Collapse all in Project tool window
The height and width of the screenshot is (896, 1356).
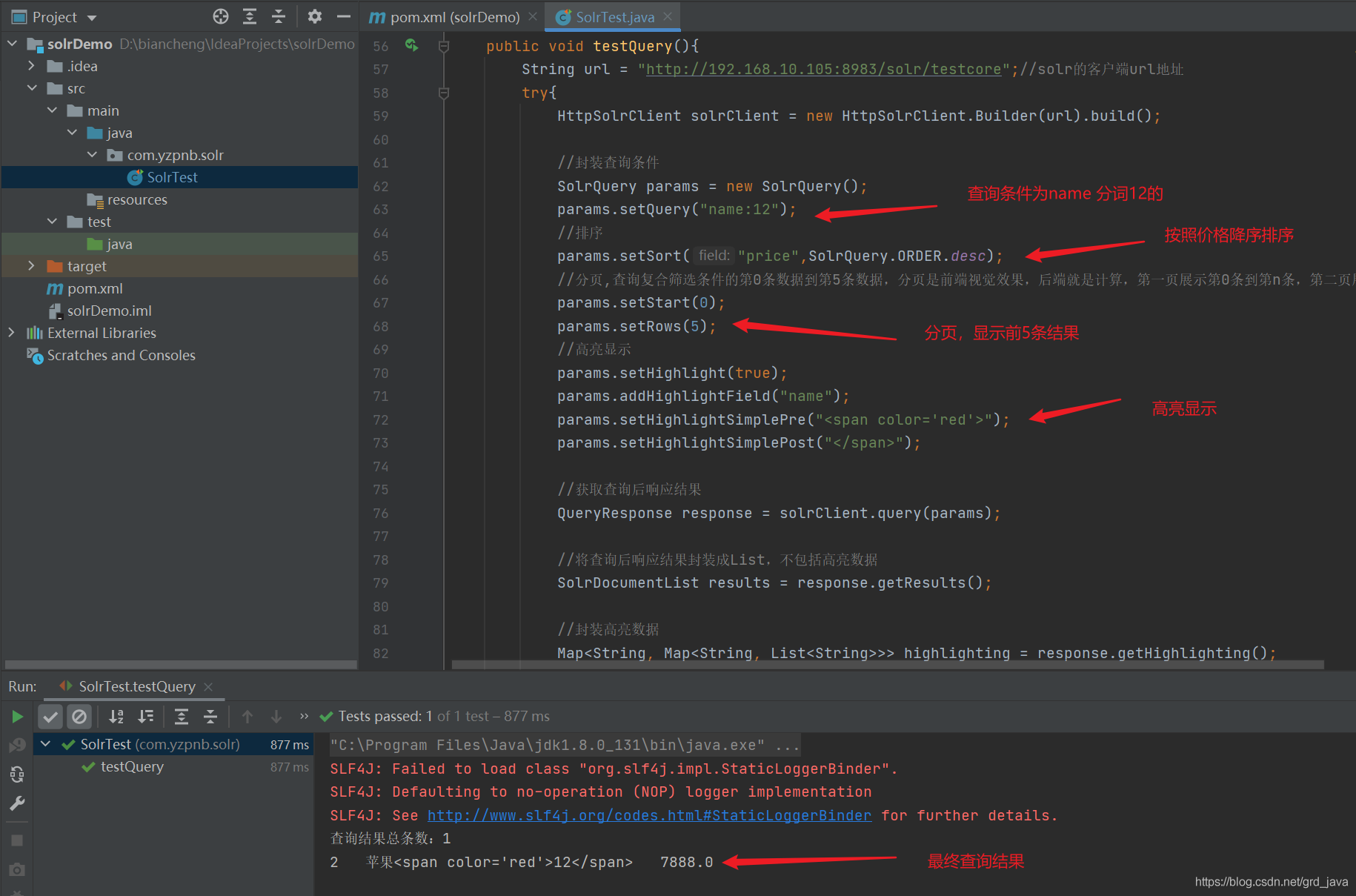pos(279,16)
